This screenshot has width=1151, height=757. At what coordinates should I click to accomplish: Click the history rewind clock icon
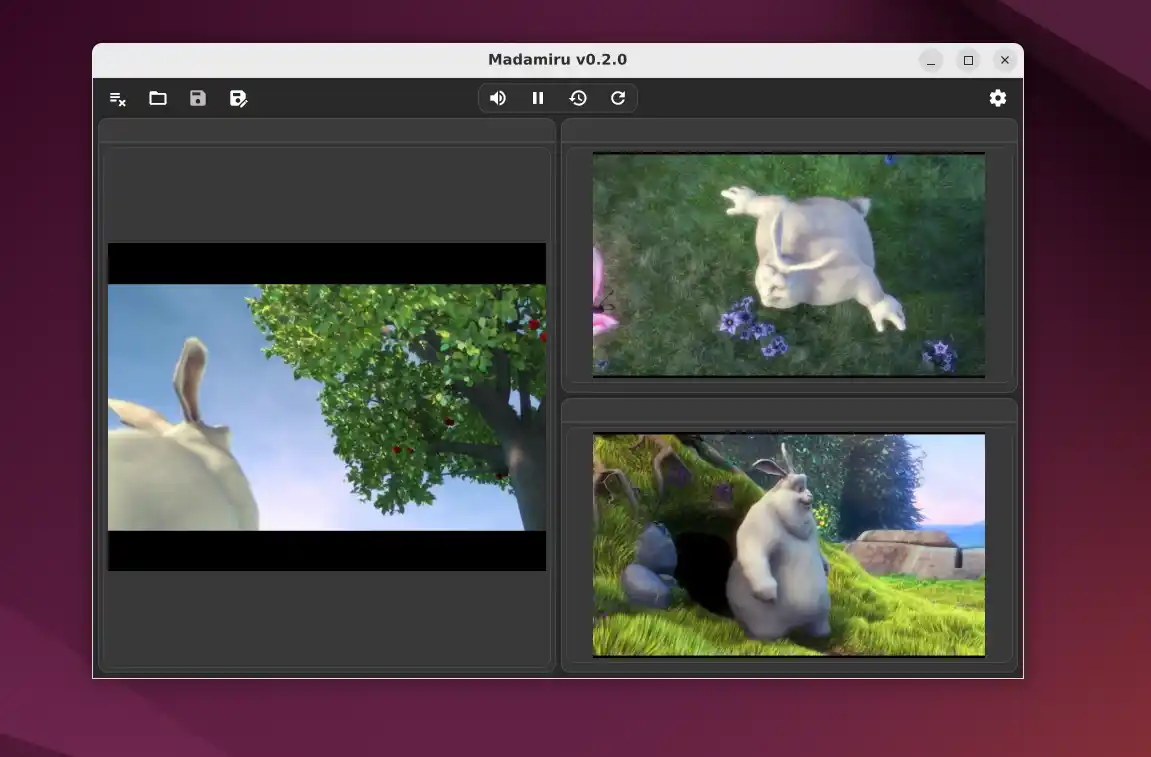tap(578, 98)
